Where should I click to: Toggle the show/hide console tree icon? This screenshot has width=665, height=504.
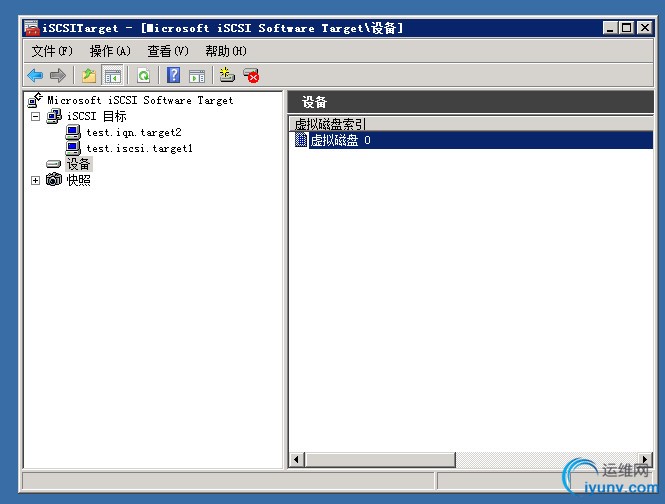click(x=112, y=76)
